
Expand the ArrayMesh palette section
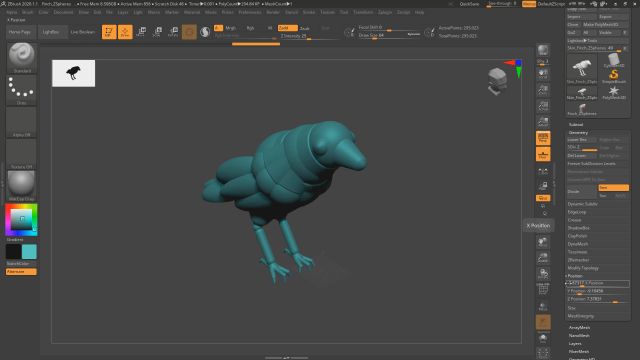(580, 327)
